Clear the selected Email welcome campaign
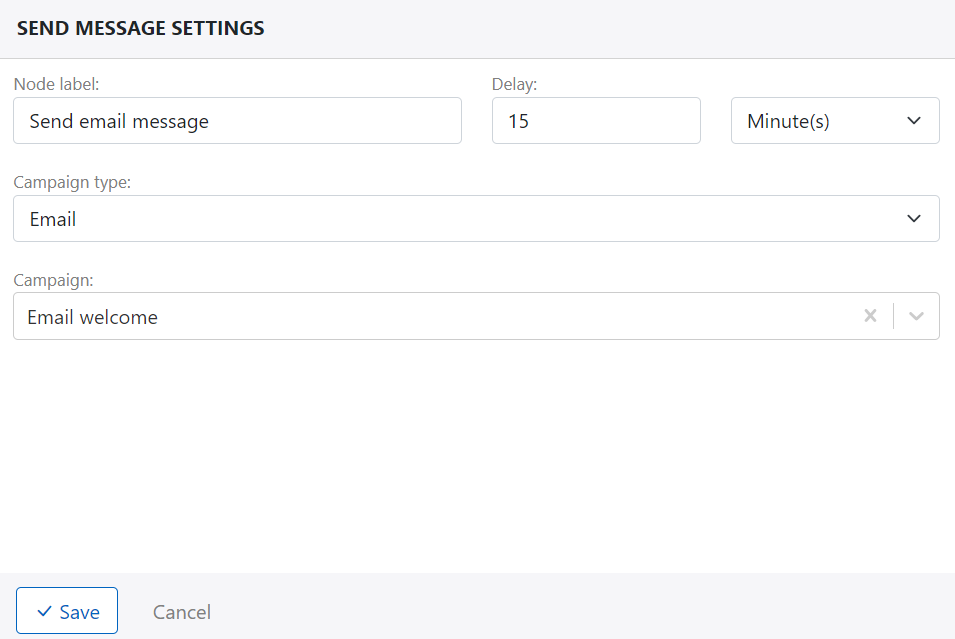Image resolution: width=955 pixels, height=639 pixels. (x=870, y=316)
